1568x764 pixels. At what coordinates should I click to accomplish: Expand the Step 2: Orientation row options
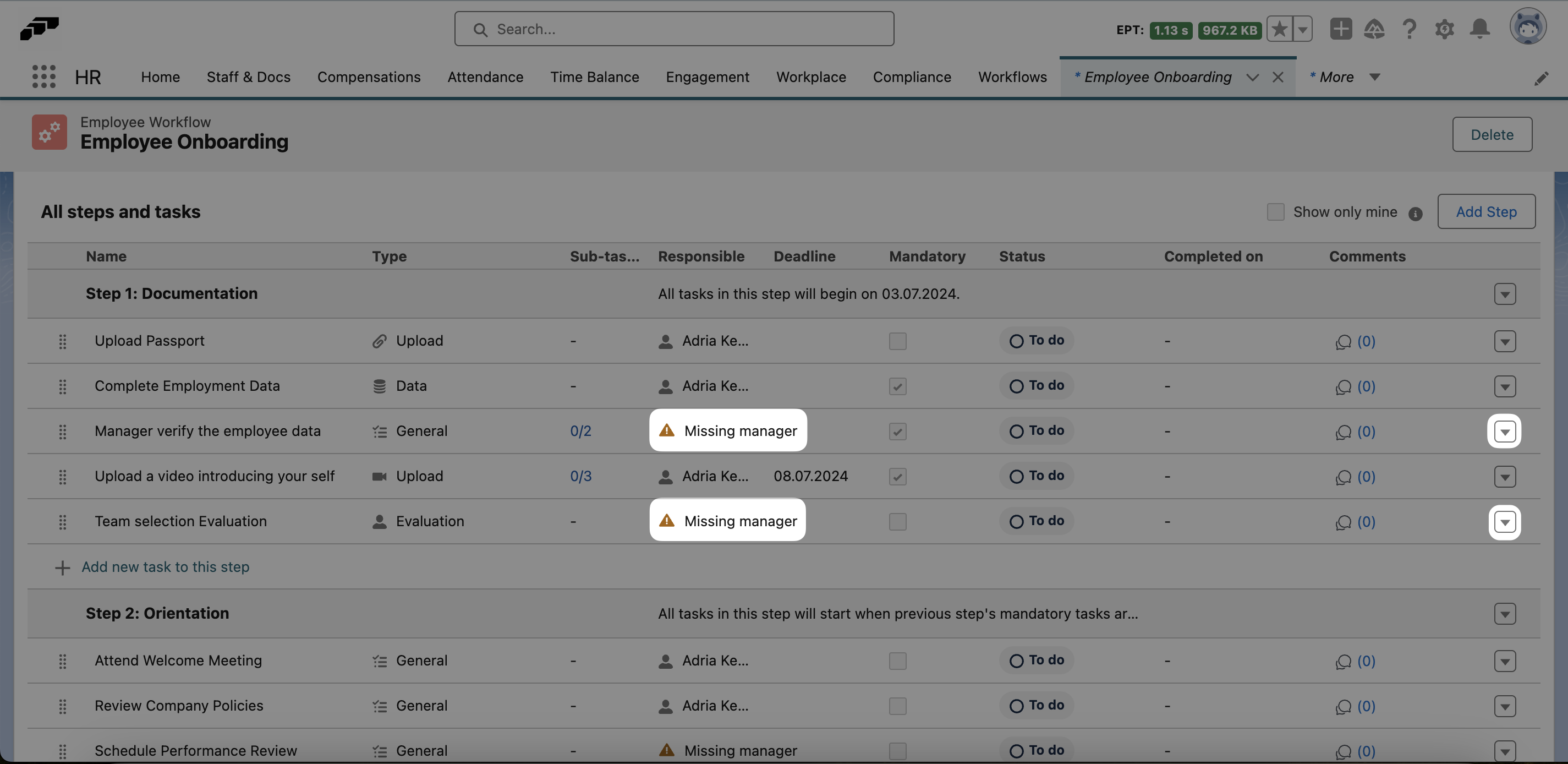tap(1505, 614)
